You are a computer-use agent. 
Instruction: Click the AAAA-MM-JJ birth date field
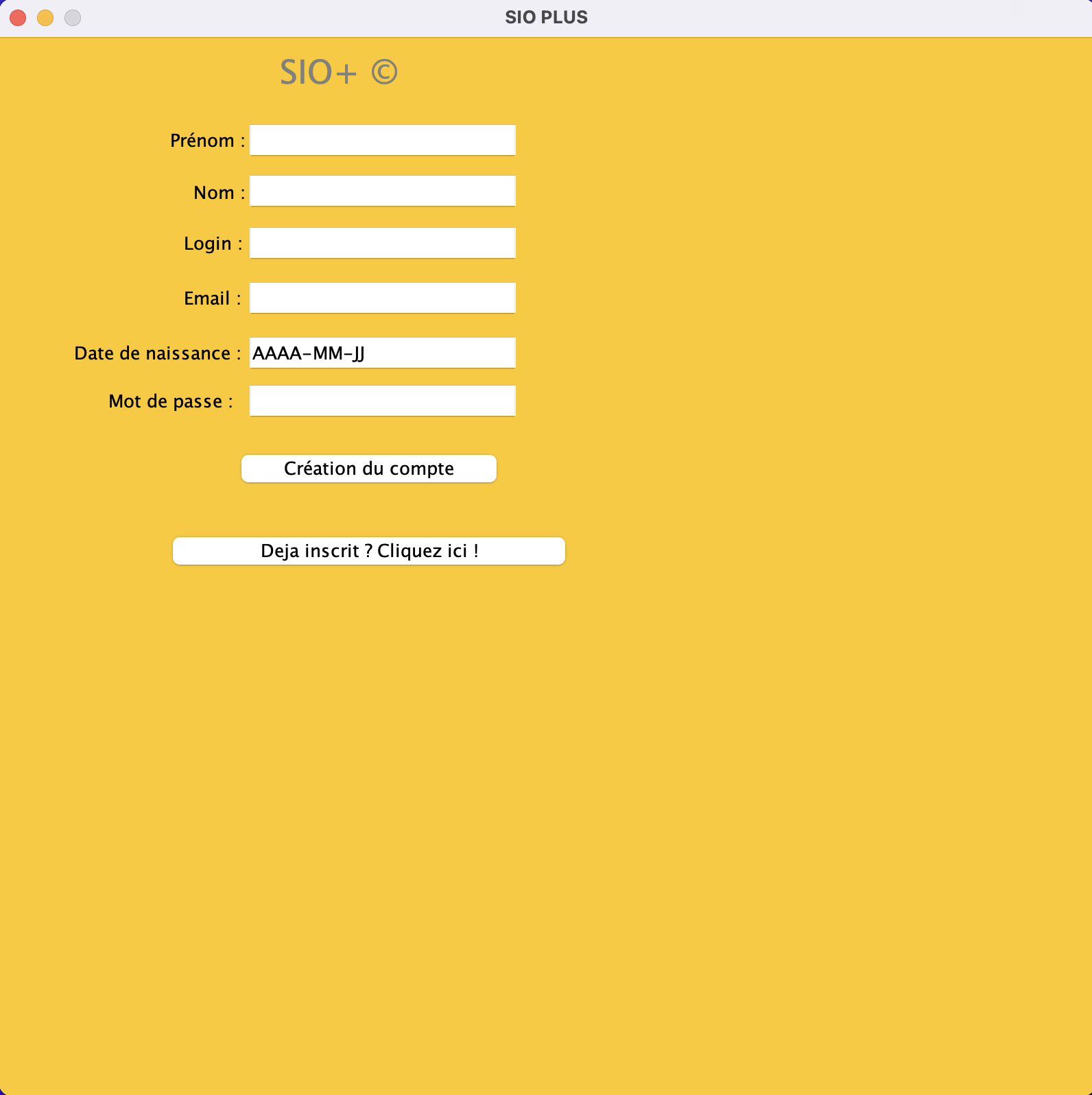point(382,353)
